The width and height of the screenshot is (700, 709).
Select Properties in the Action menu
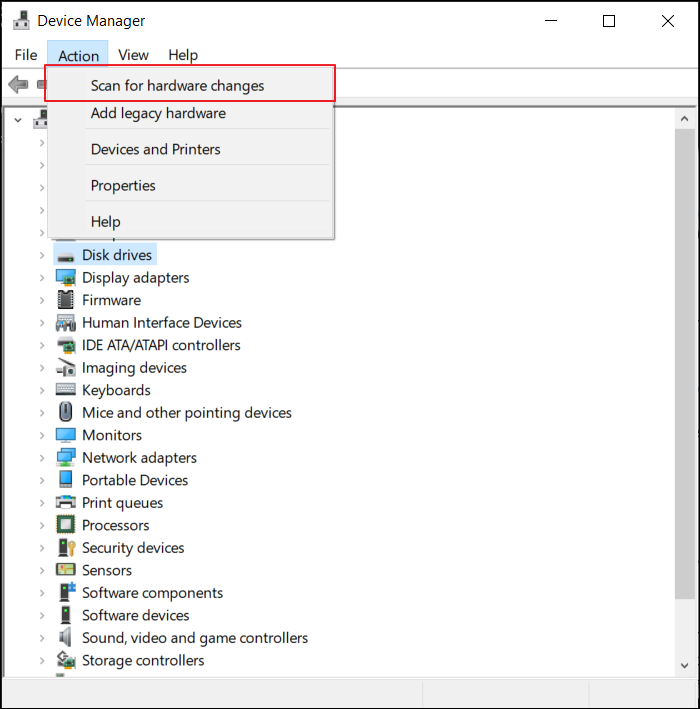point(190,185)
